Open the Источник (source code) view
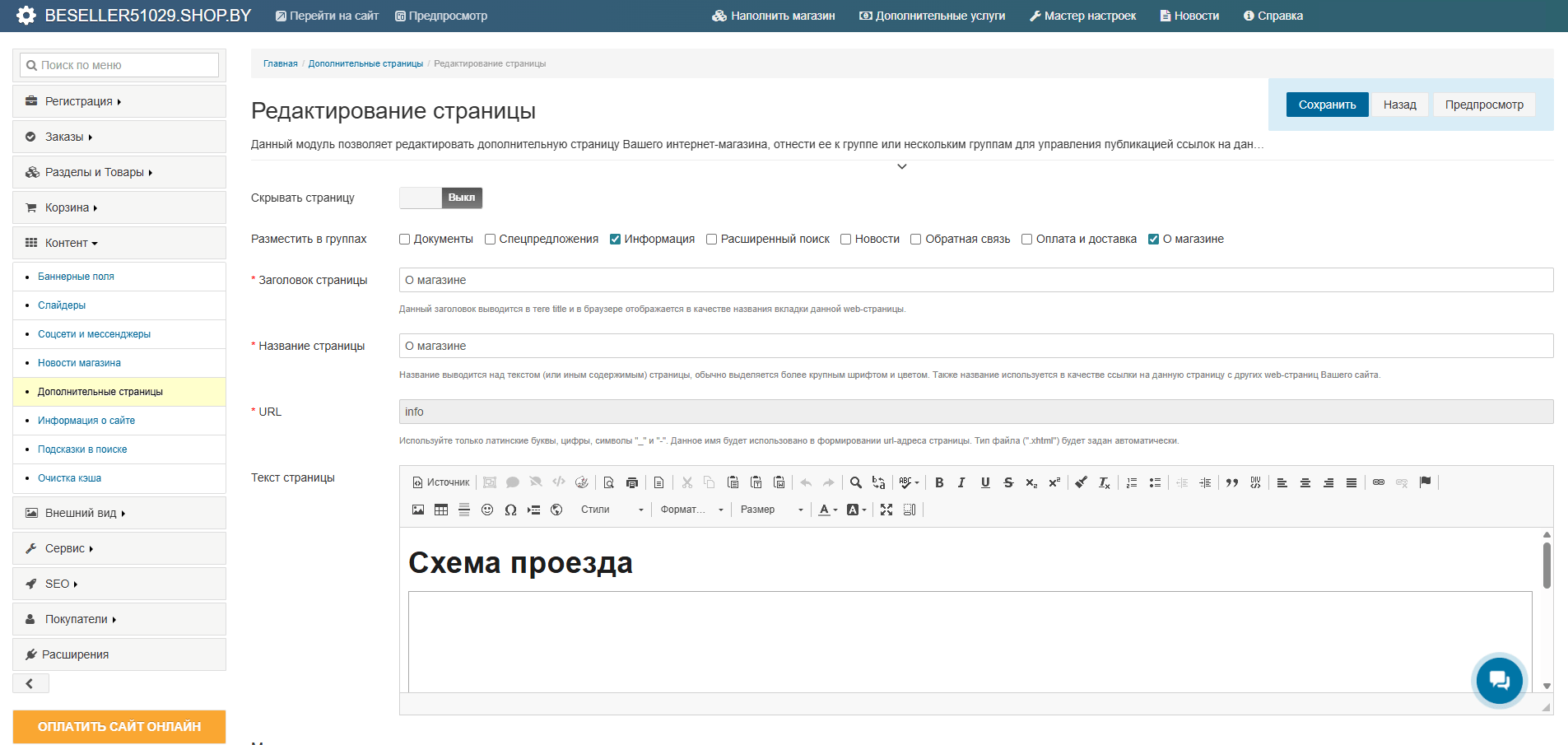 tap(441, 482)
